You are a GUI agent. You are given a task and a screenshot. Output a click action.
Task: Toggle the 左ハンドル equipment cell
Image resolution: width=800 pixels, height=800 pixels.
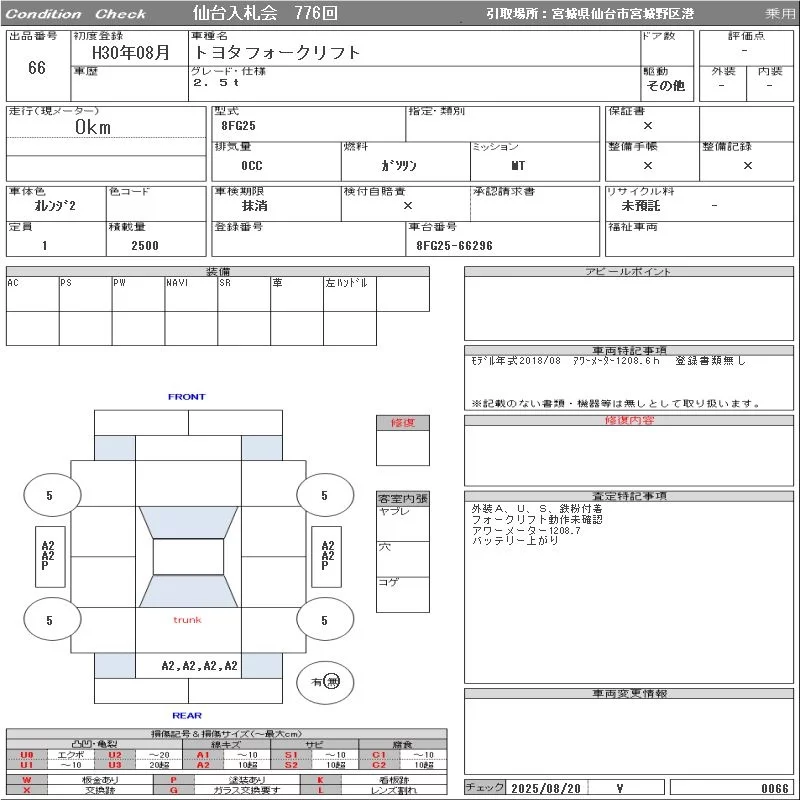[349, 293]
